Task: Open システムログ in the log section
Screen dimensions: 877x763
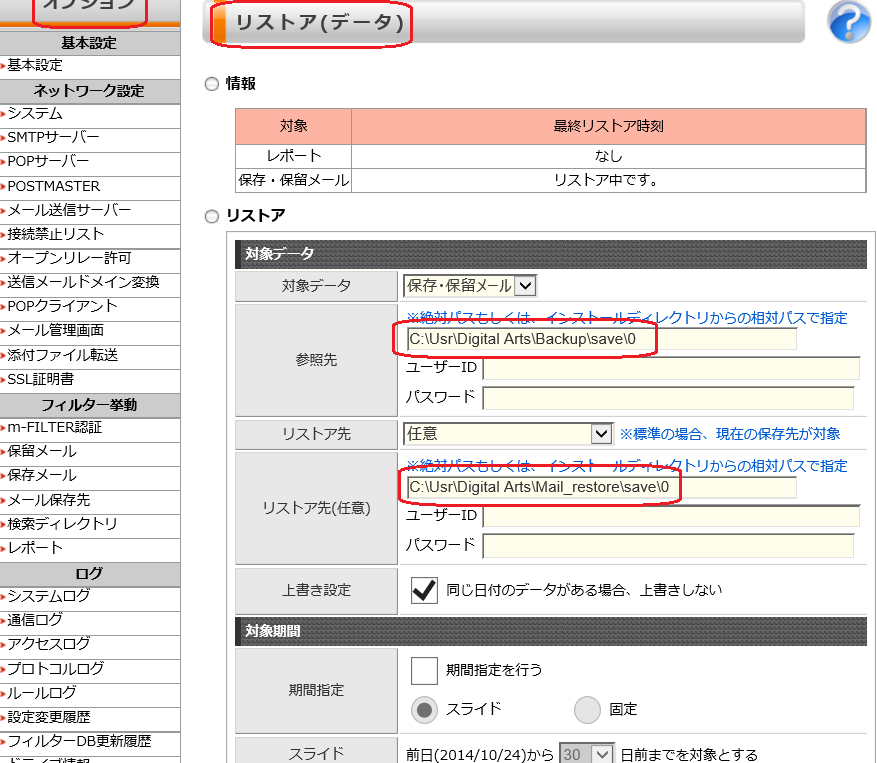Action: (x=48, y=596)
